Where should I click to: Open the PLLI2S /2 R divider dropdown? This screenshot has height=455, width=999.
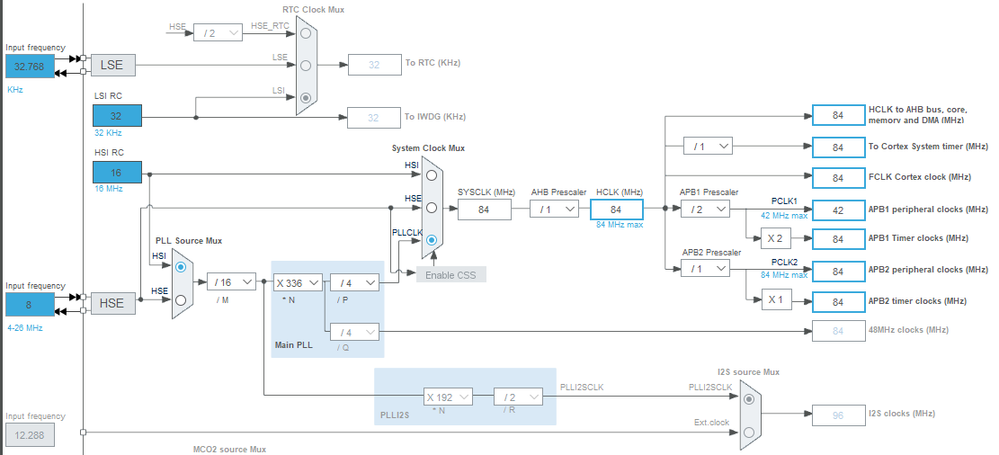pos(518,397)
